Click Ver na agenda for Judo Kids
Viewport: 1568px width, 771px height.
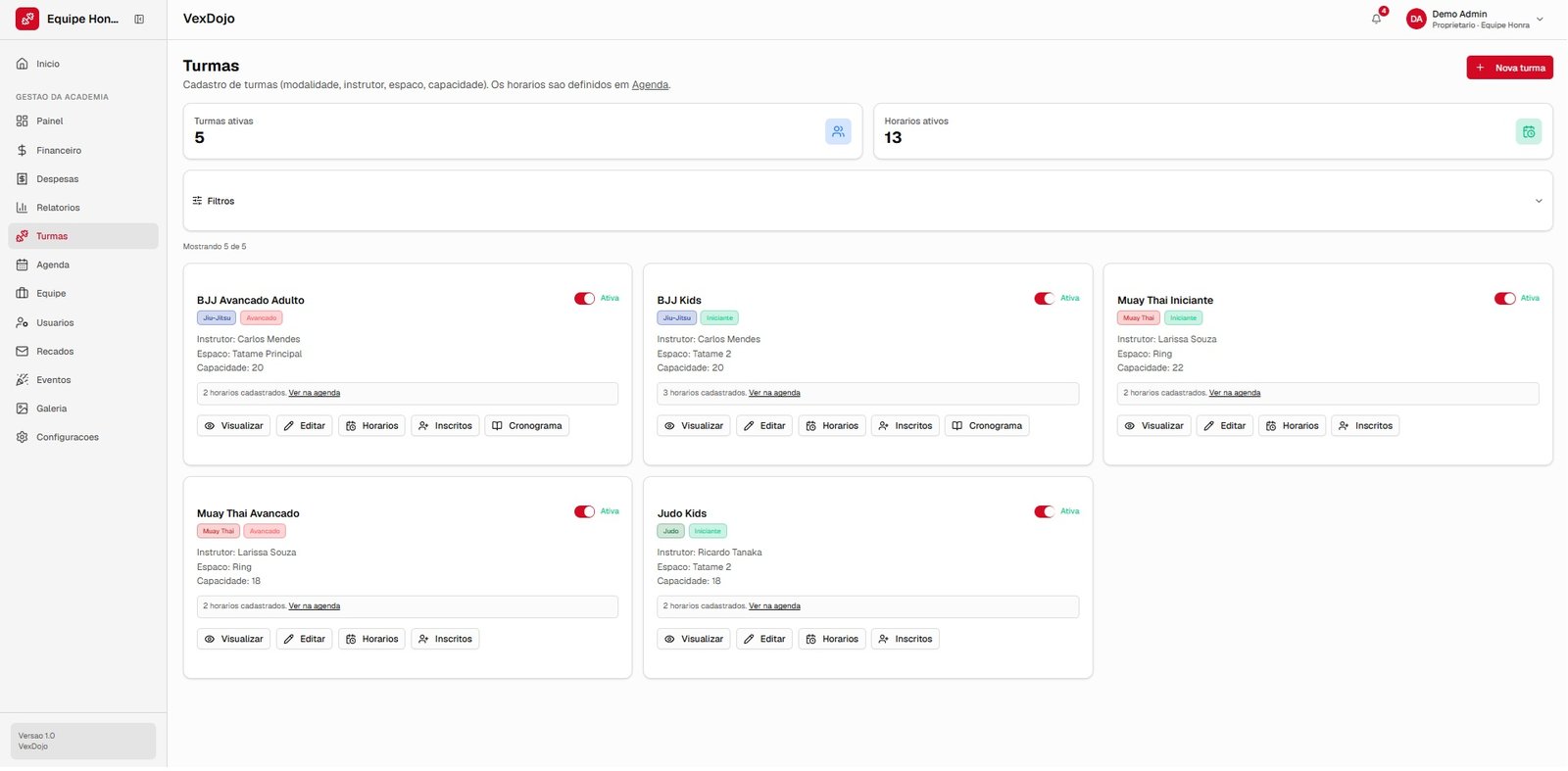[774, 606]
